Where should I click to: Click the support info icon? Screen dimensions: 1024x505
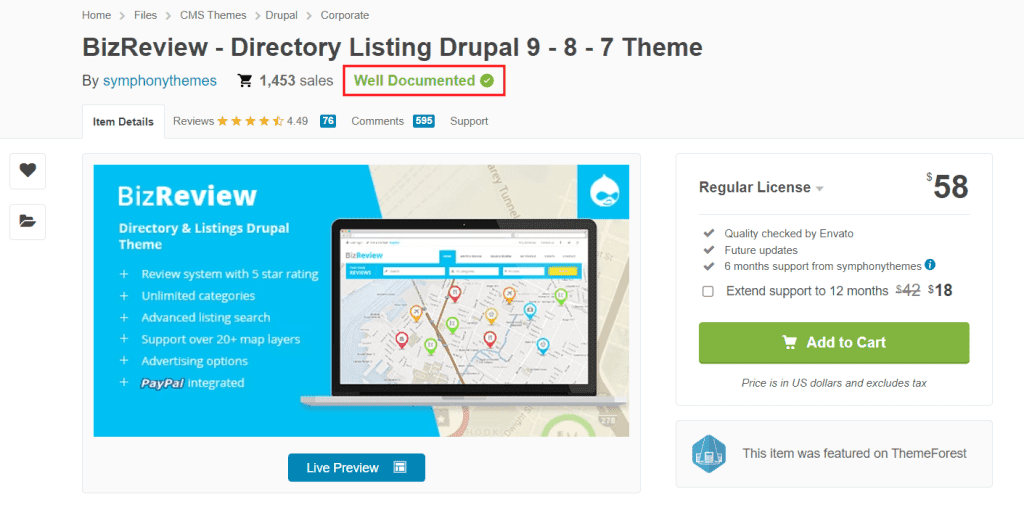point(930,265)
